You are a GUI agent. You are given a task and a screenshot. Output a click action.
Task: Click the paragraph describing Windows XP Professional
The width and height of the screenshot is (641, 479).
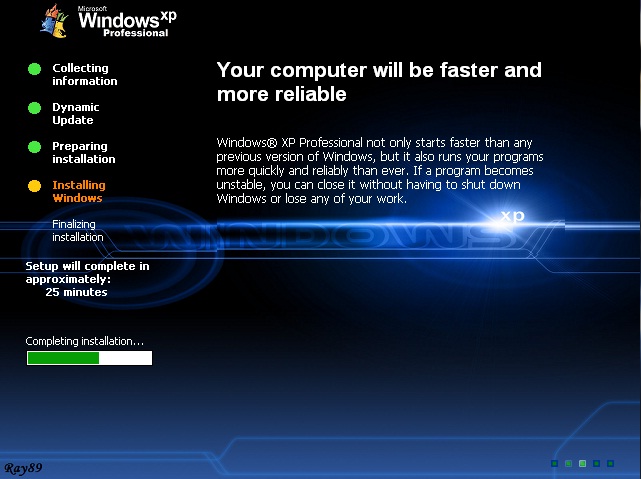380,171
